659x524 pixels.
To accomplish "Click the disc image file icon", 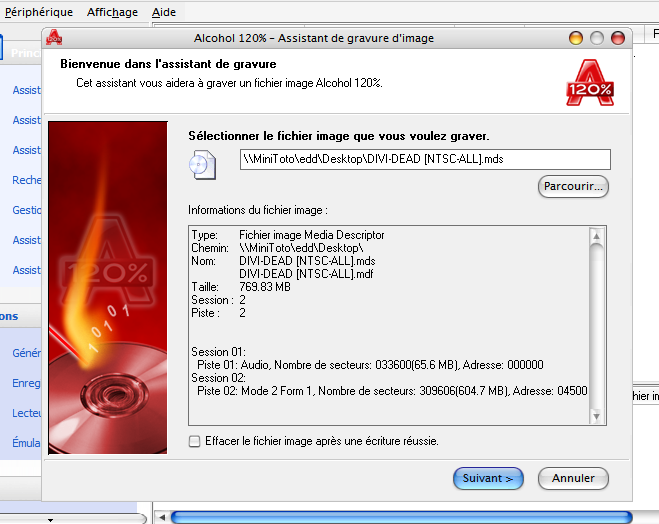I will coord(203,162).
